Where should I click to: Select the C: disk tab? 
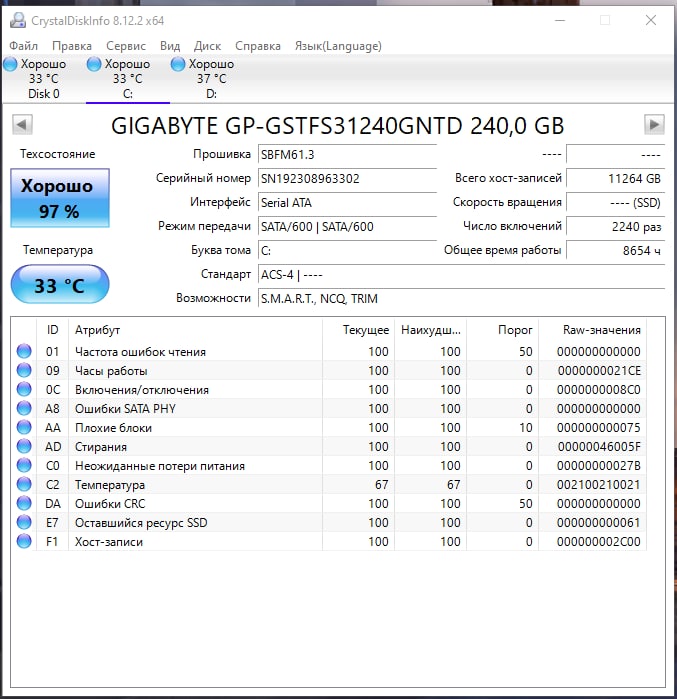tap(128, 79)
